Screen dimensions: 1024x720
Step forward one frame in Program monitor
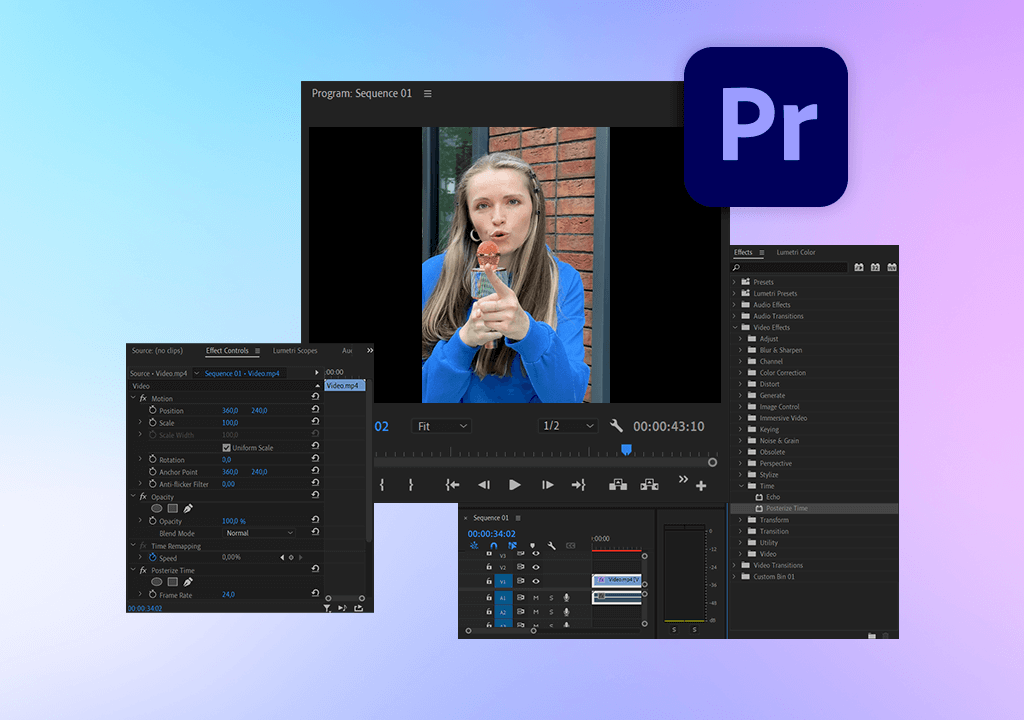click(547, 485)
